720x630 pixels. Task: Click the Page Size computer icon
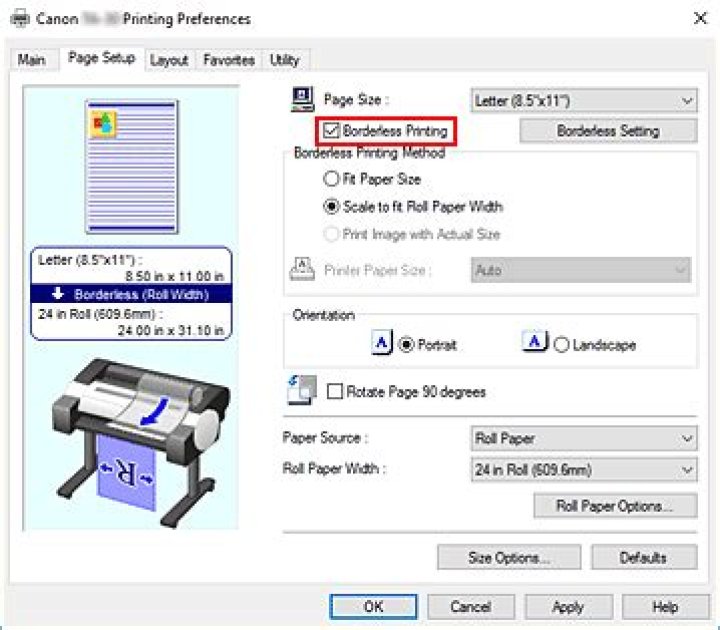point(303,99)
